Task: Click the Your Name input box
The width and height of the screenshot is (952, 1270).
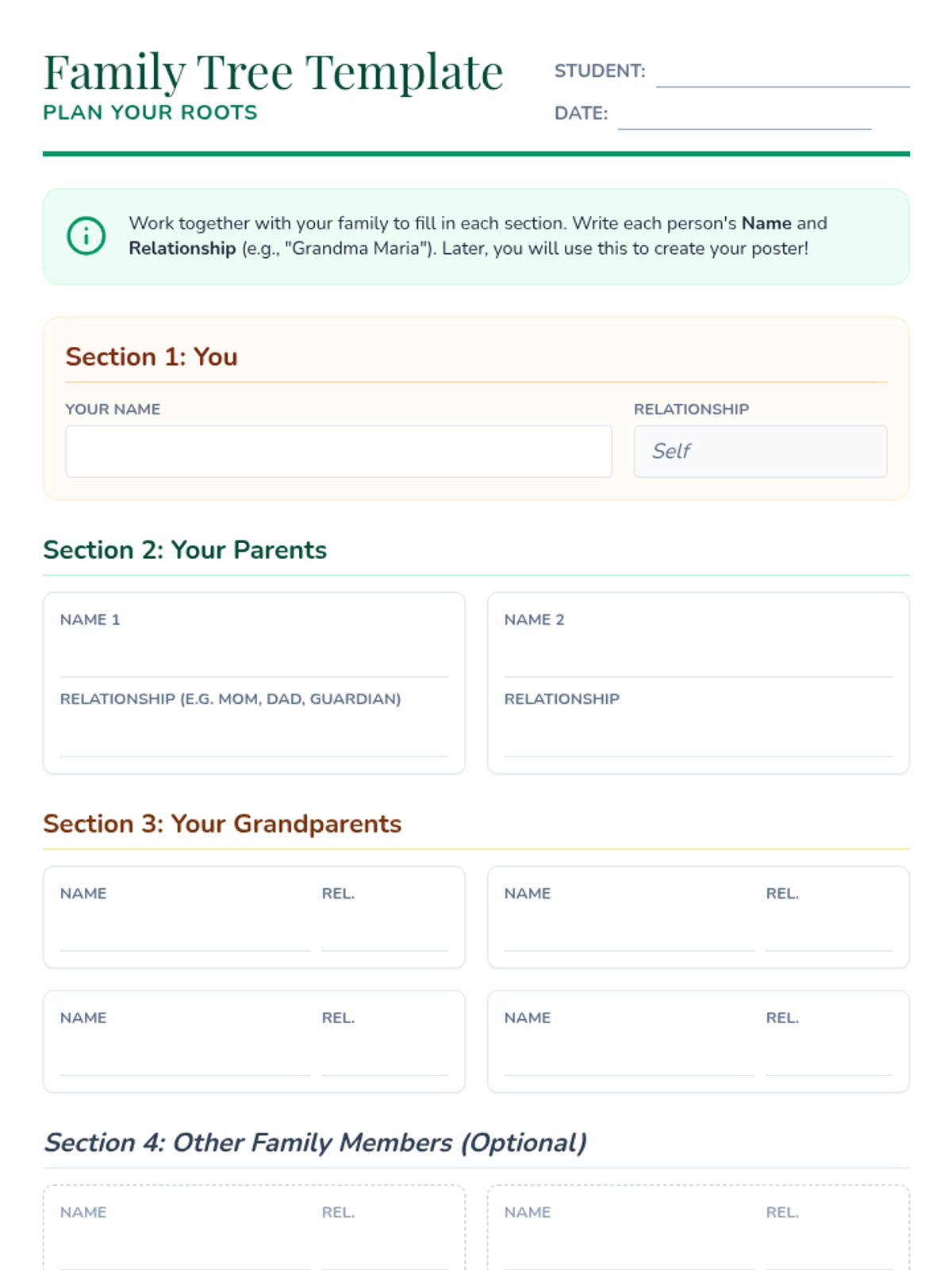Action: (x=338, y=452)
